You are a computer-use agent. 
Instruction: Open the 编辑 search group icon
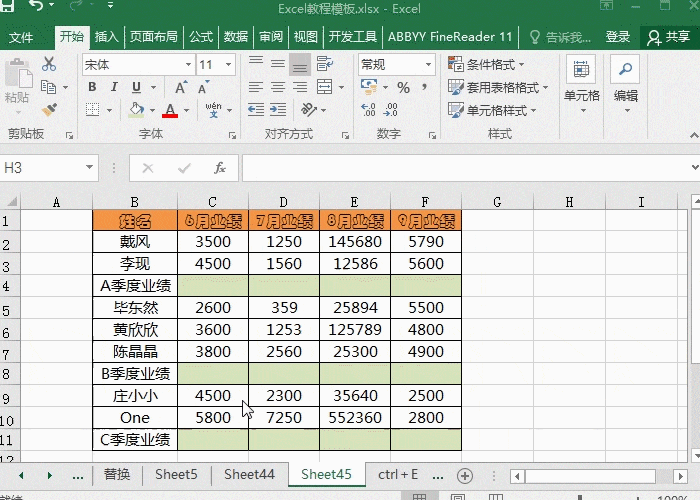(x=626, y=80)
